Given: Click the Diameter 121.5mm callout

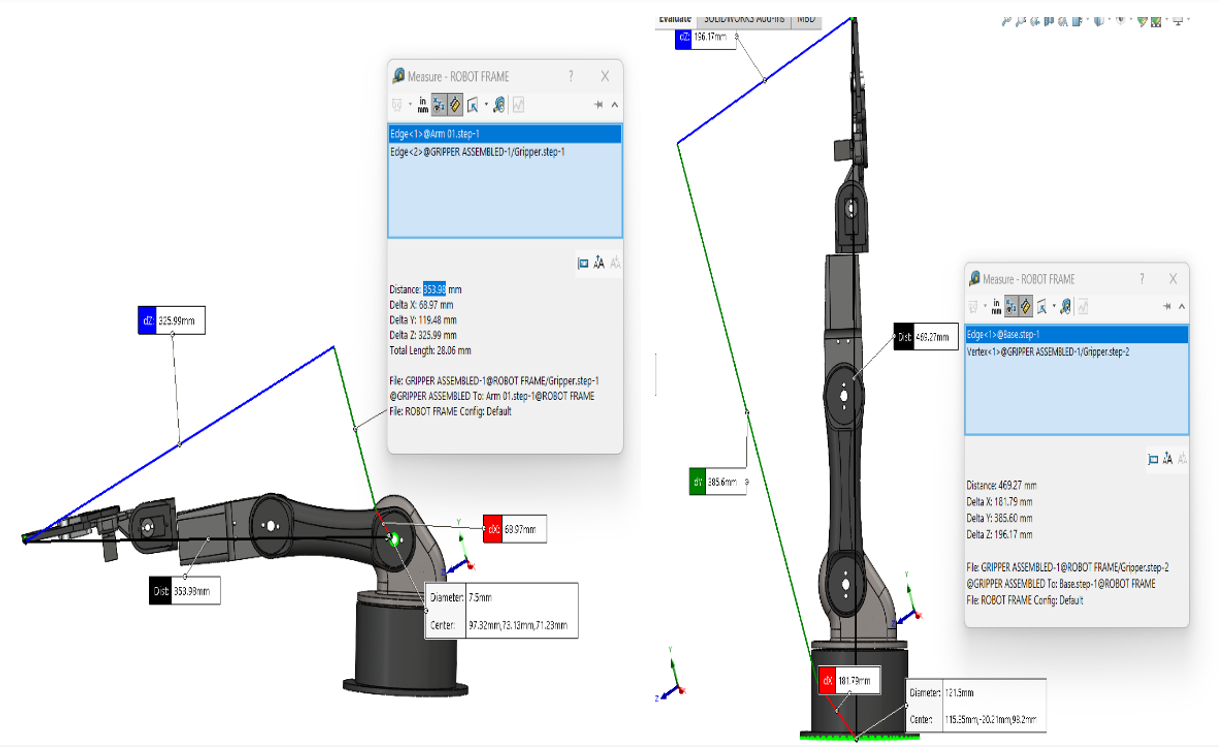Looking at the screenshot, I should 976,705.
